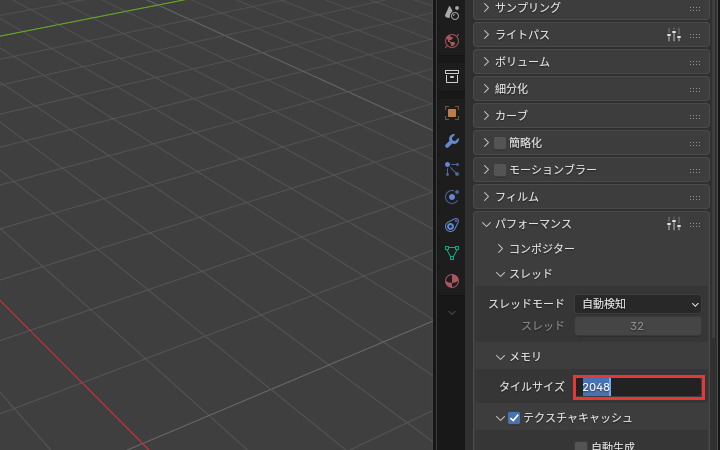Collapse the テクスチャキャッシュ subpanel arrow
This screenshot has width=720, height=450.
(x=501, y=418)
